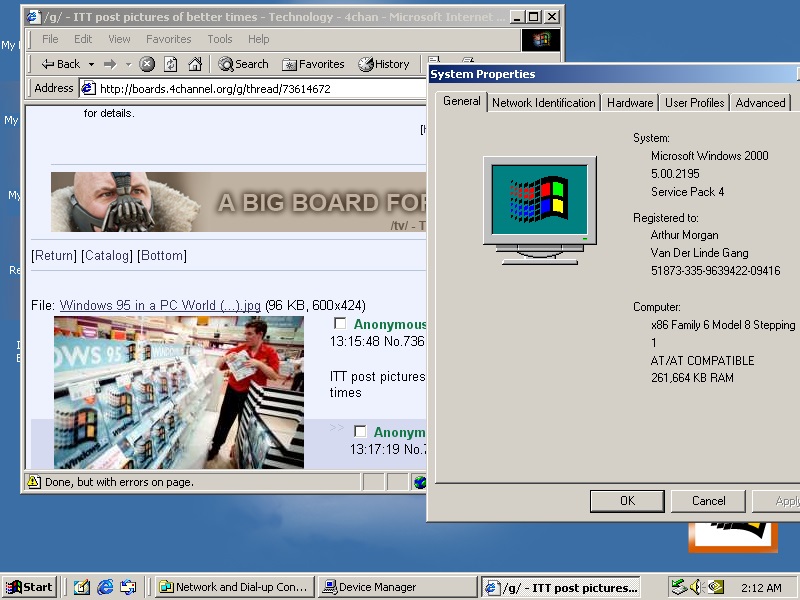
Task: Click the 2:12 AM clock in the tray
Action: click(x=761, y=588)
